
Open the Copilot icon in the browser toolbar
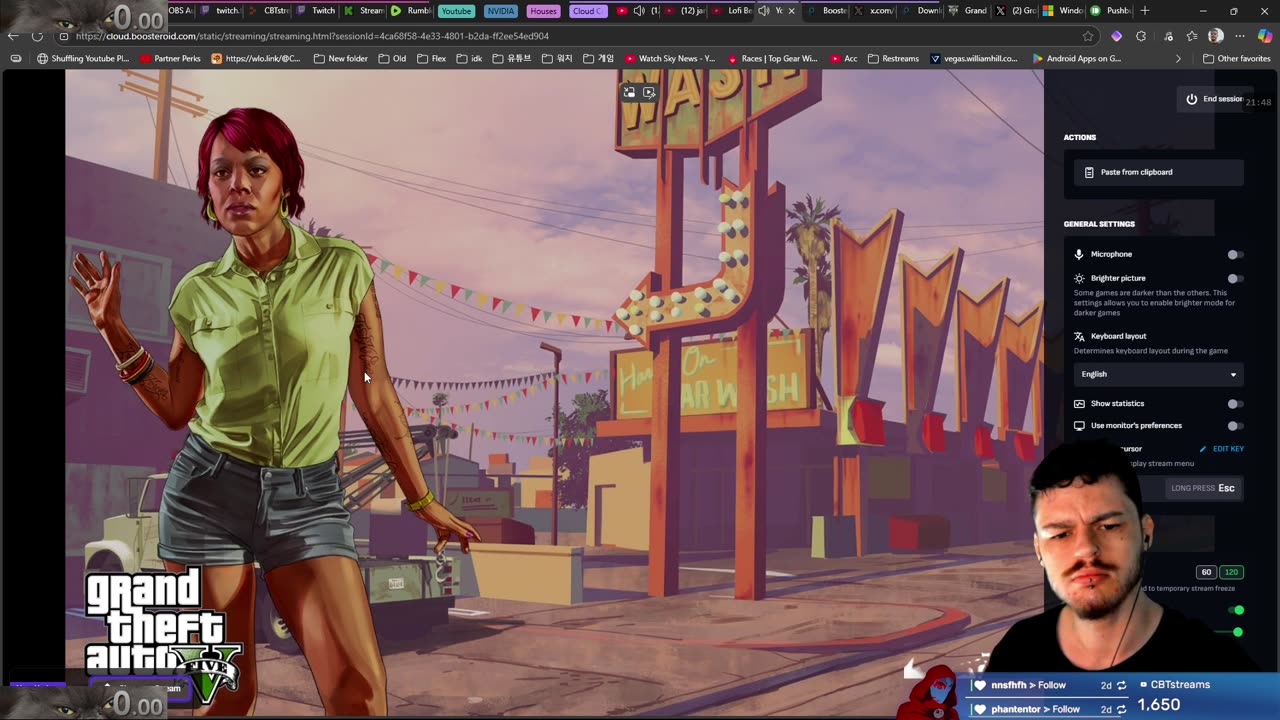(x=1264, y=36)
